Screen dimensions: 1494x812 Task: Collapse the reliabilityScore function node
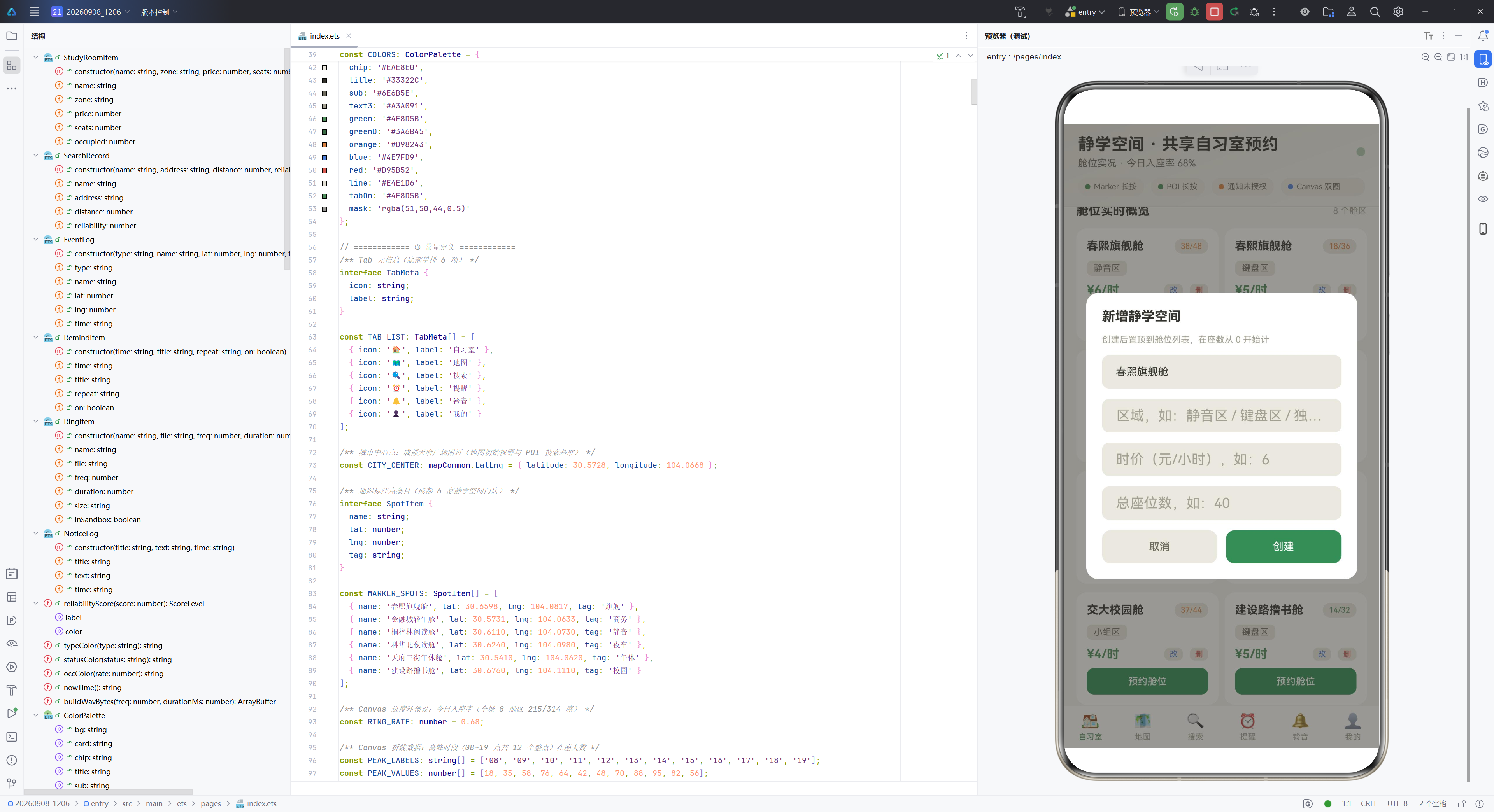[36, 603]
